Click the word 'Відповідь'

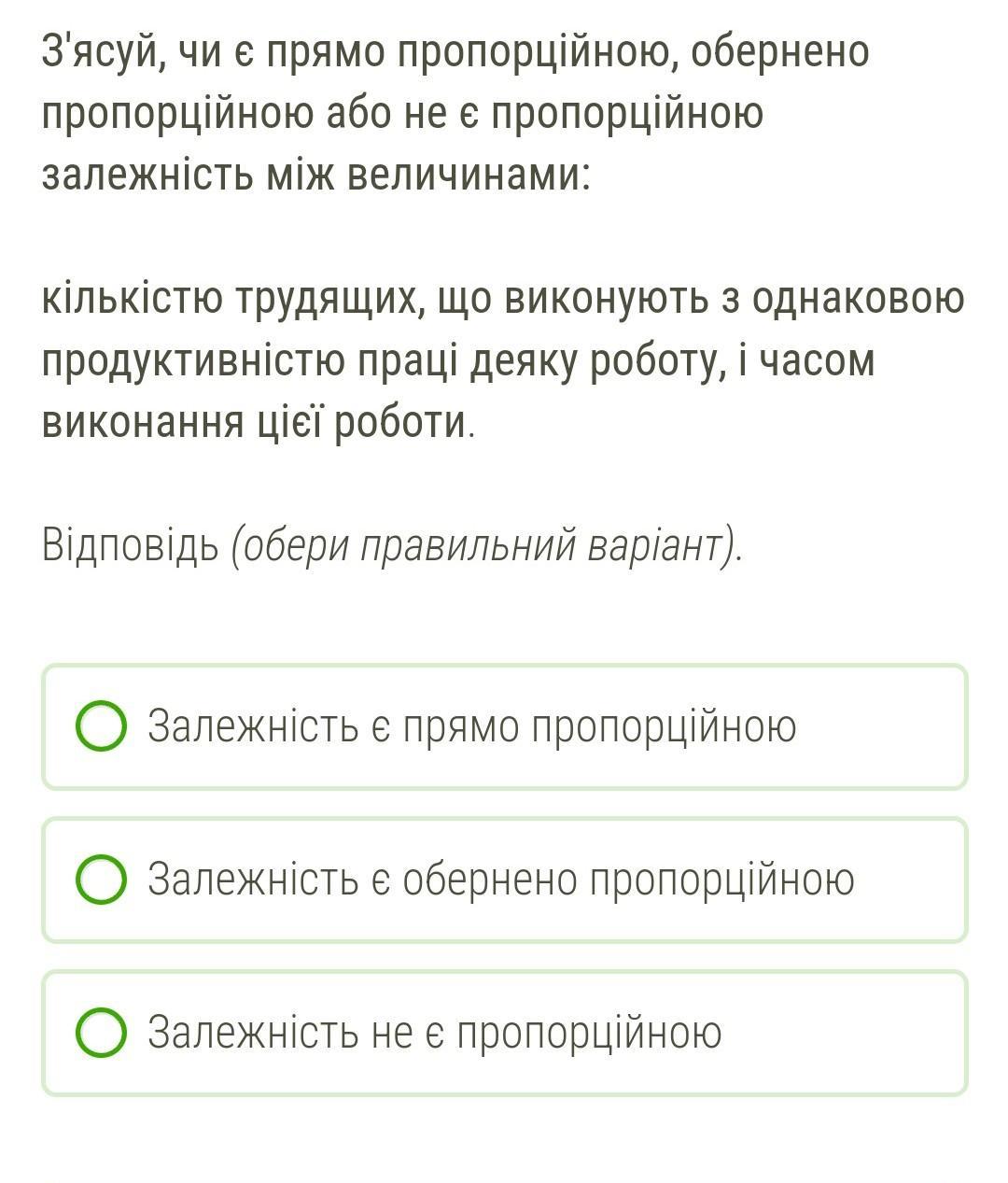click(130, 546)
